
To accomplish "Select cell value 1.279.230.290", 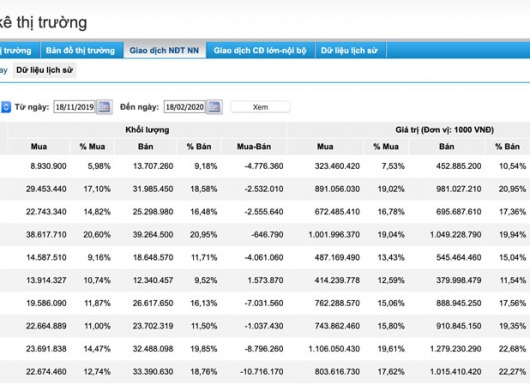I will point(456,349).
